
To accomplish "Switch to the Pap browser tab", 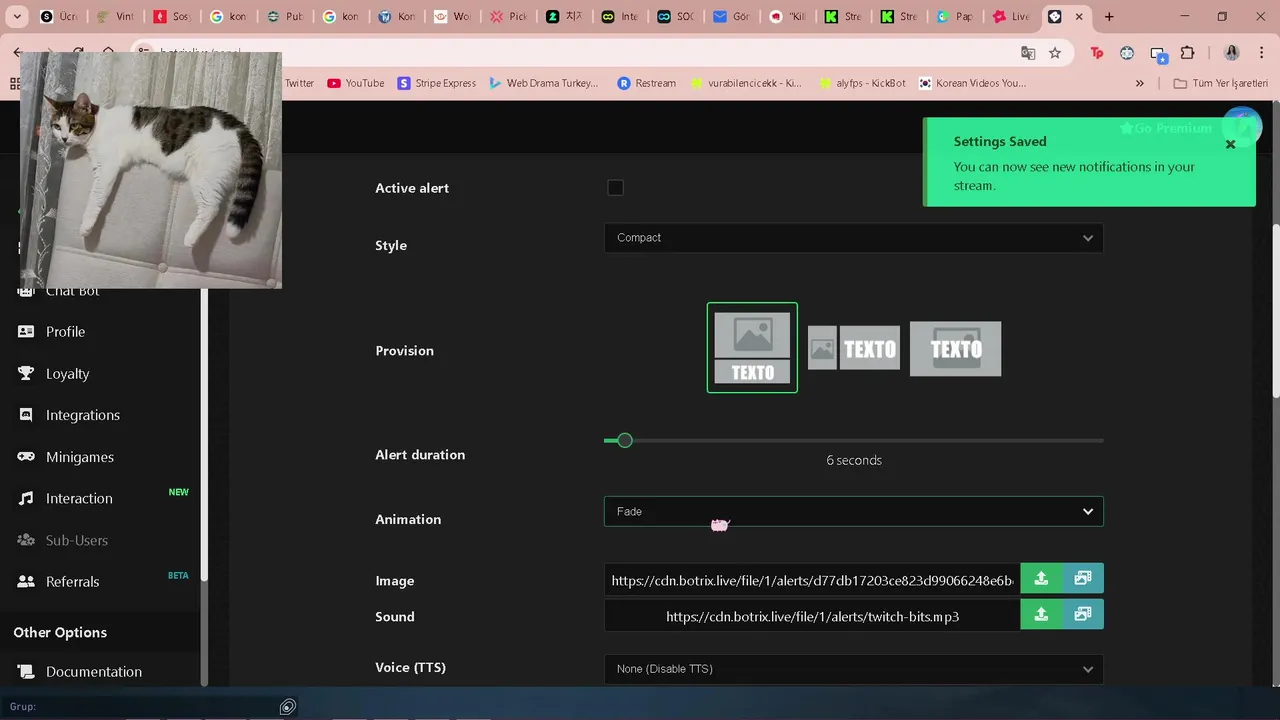I will point(955,17).
